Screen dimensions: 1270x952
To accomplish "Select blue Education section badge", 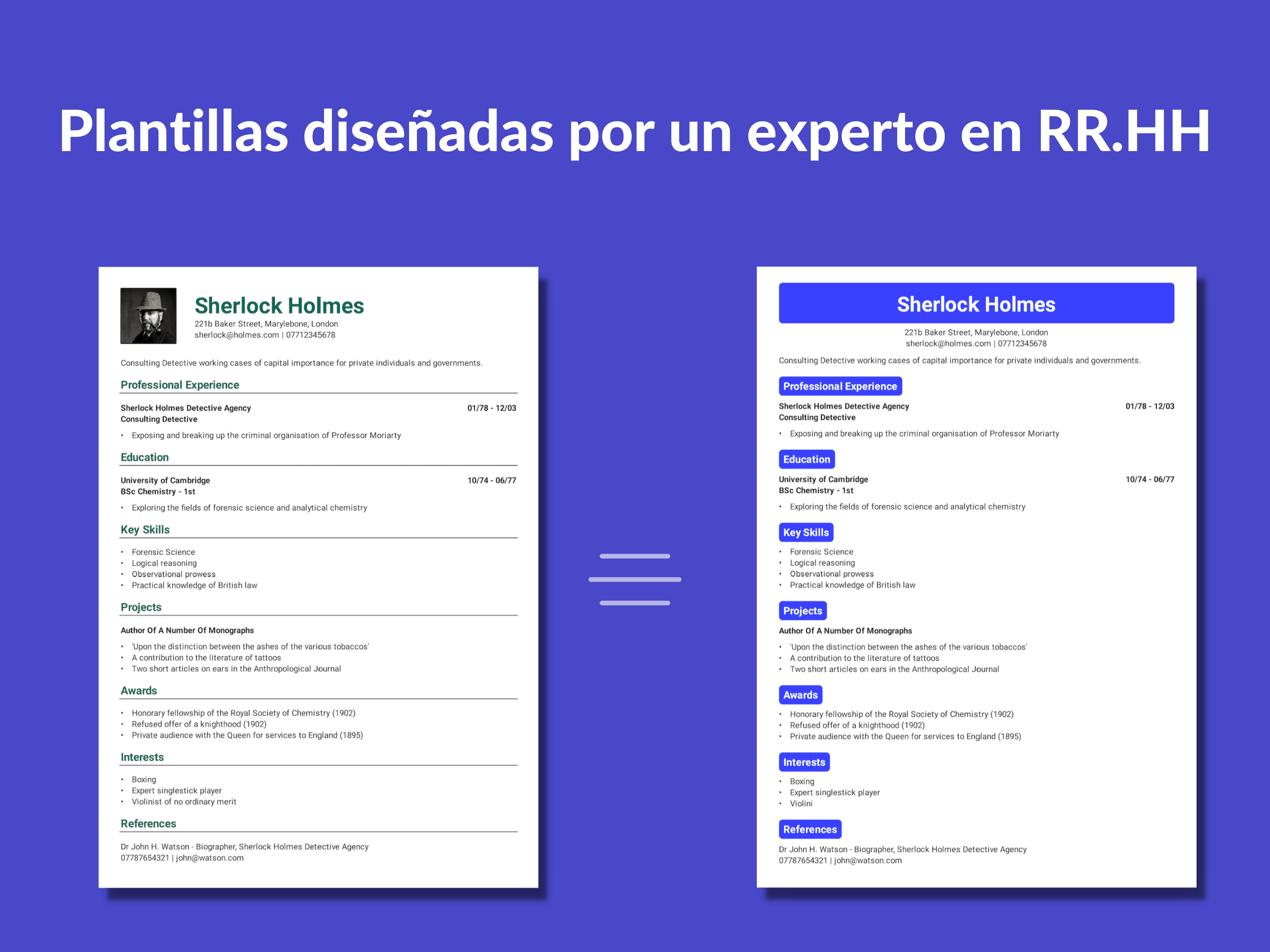I will coord(806,459).
